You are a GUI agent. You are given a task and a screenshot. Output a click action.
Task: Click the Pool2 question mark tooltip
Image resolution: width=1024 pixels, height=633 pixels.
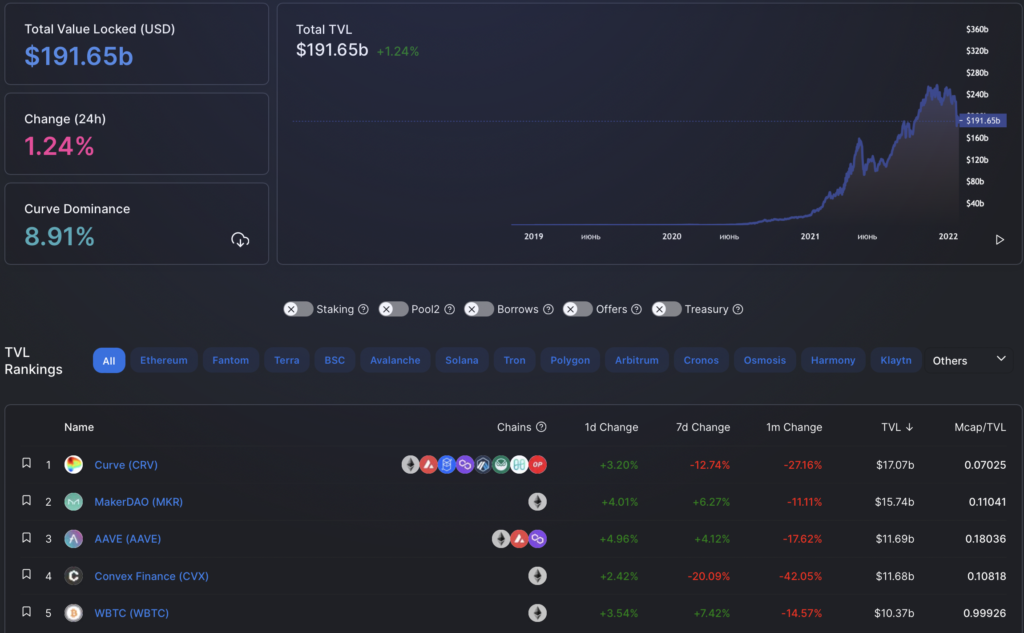pos(449,309)
